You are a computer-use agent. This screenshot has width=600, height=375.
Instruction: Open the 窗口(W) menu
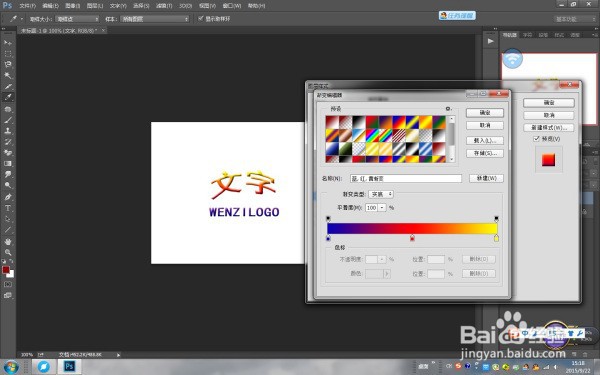point(232,6)
